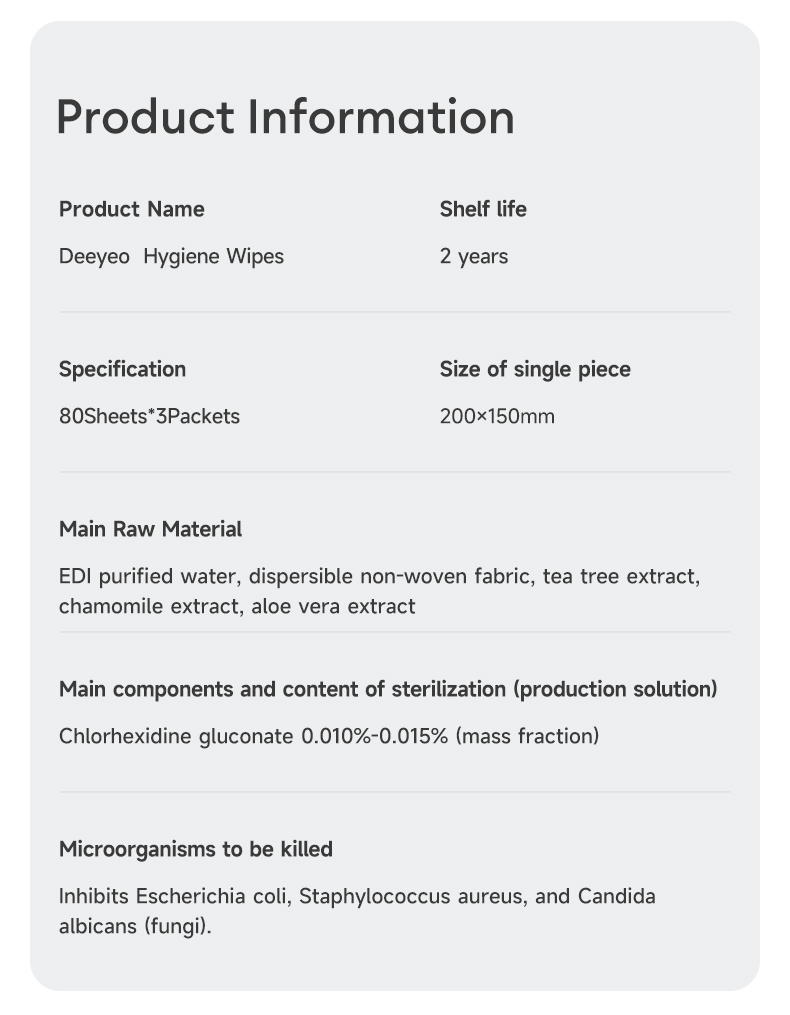790x1015 pixels.
Task: Select the aloe vera extract text
Action: click(333, 606)
